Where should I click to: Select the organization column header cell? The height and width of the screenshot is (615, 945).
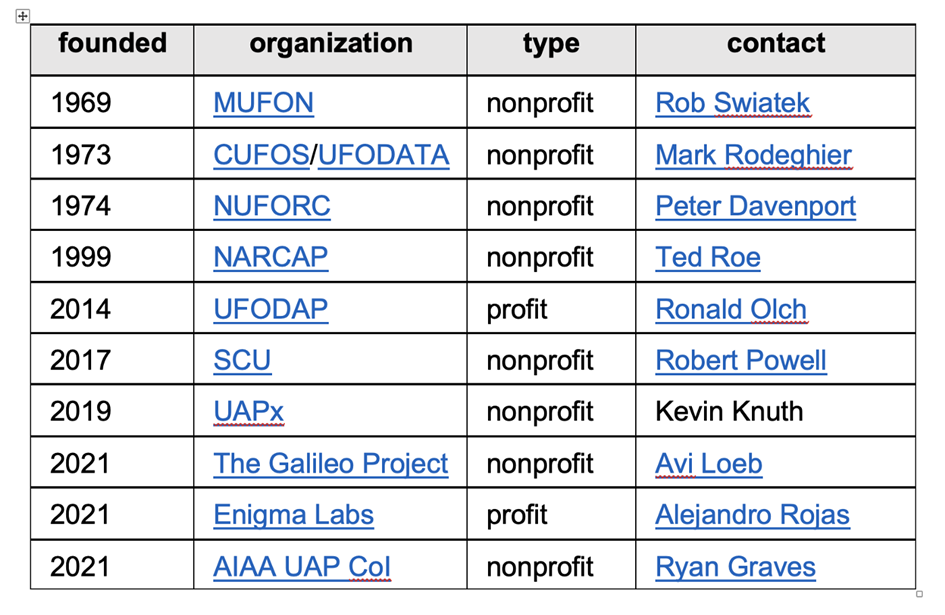330,50
